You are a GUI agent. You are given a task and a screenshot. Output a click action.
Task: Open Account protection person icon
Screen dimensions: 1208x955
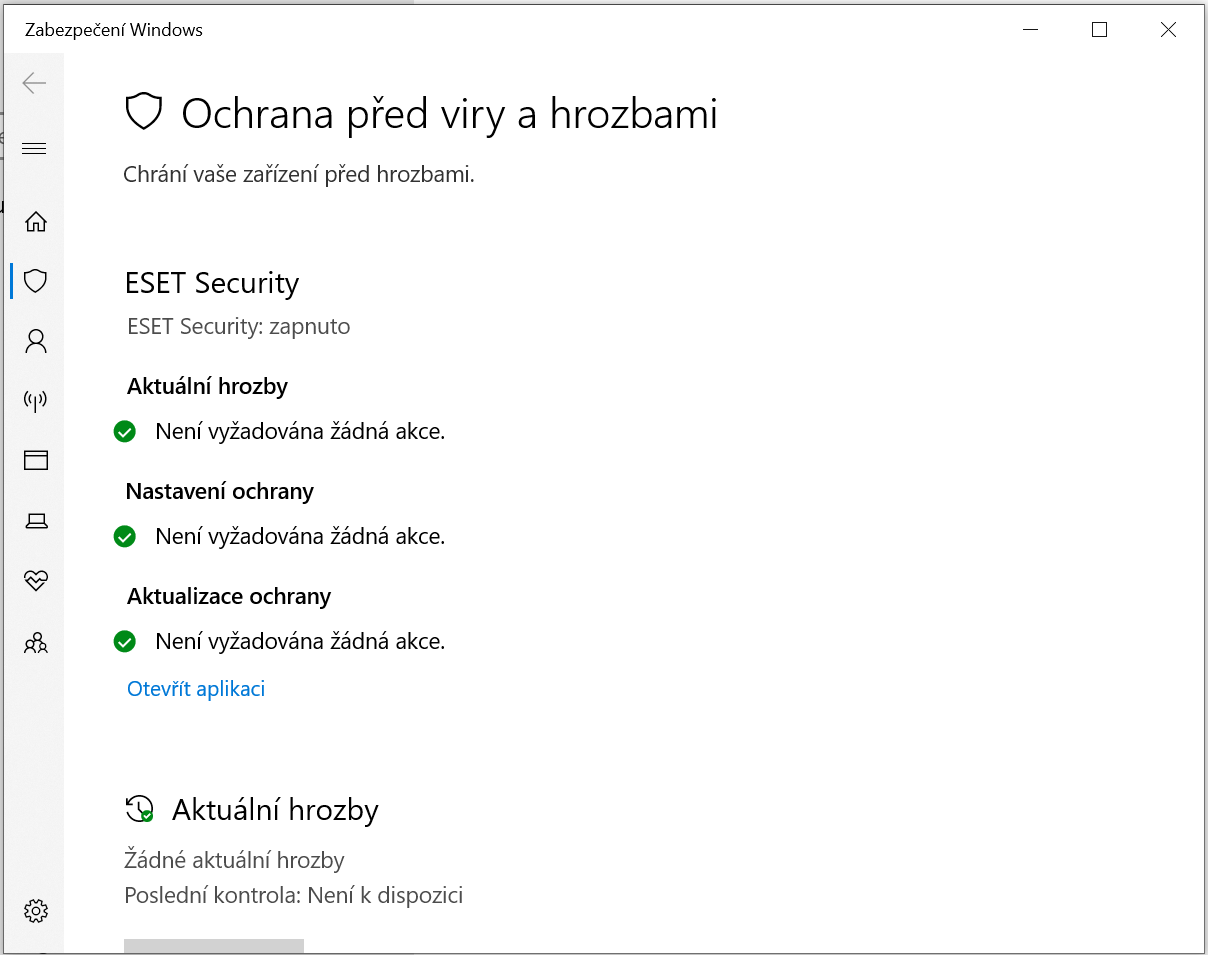[36, 342]
